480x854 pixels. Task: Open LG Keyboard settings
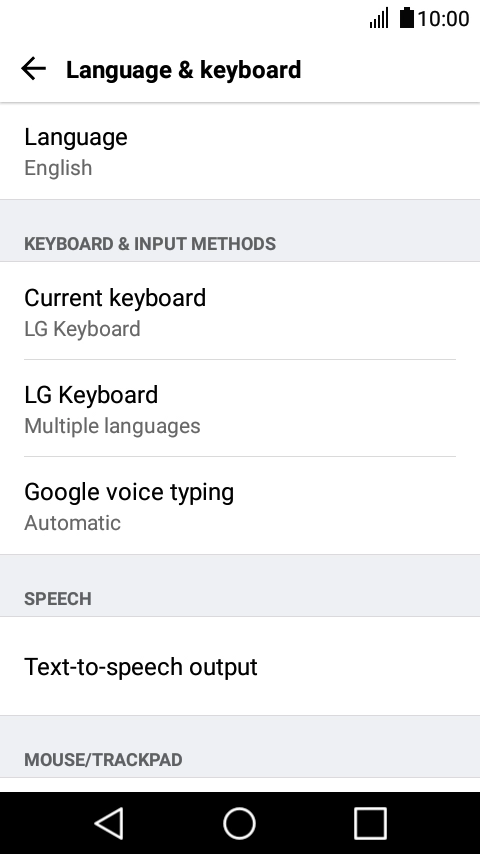pyautogui.click(x=240, y=408)
